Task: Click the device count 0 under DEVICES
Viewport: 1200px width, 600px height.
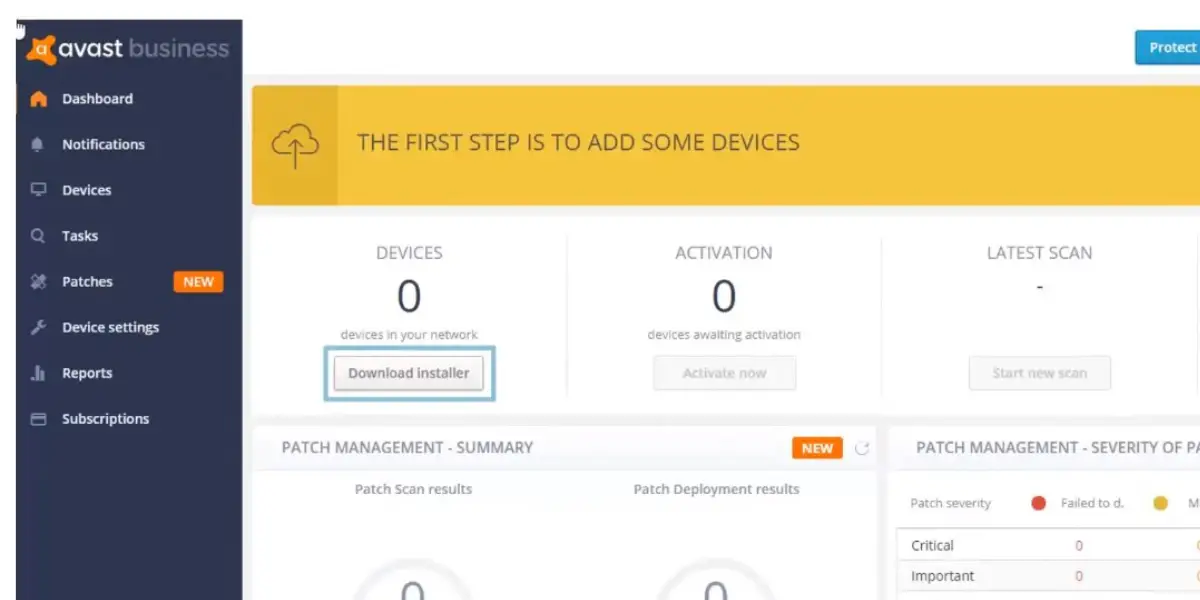Action: click(409, 296)
